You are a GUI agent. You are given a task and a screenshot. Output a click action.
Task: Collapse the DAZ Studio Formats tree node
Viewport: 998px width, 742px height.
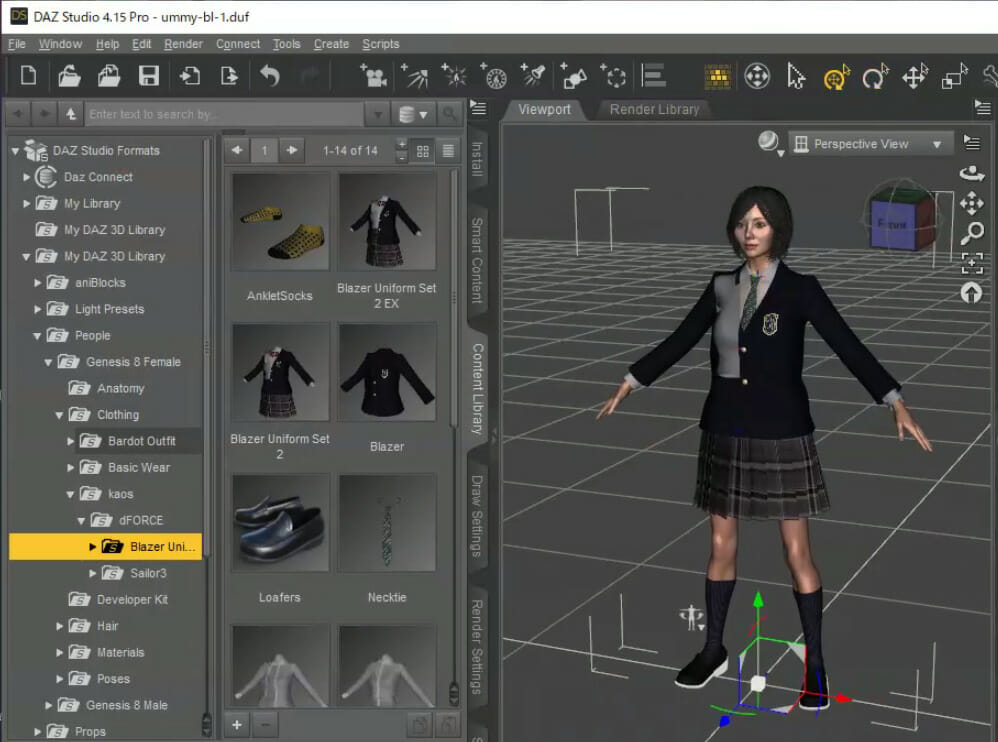(15, 151)
